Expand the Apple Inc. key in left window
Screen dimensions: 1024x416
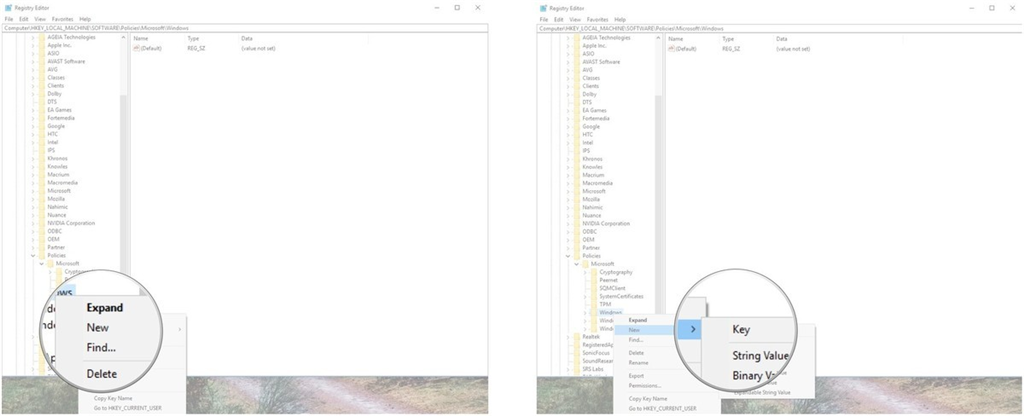tap(33, 45)
